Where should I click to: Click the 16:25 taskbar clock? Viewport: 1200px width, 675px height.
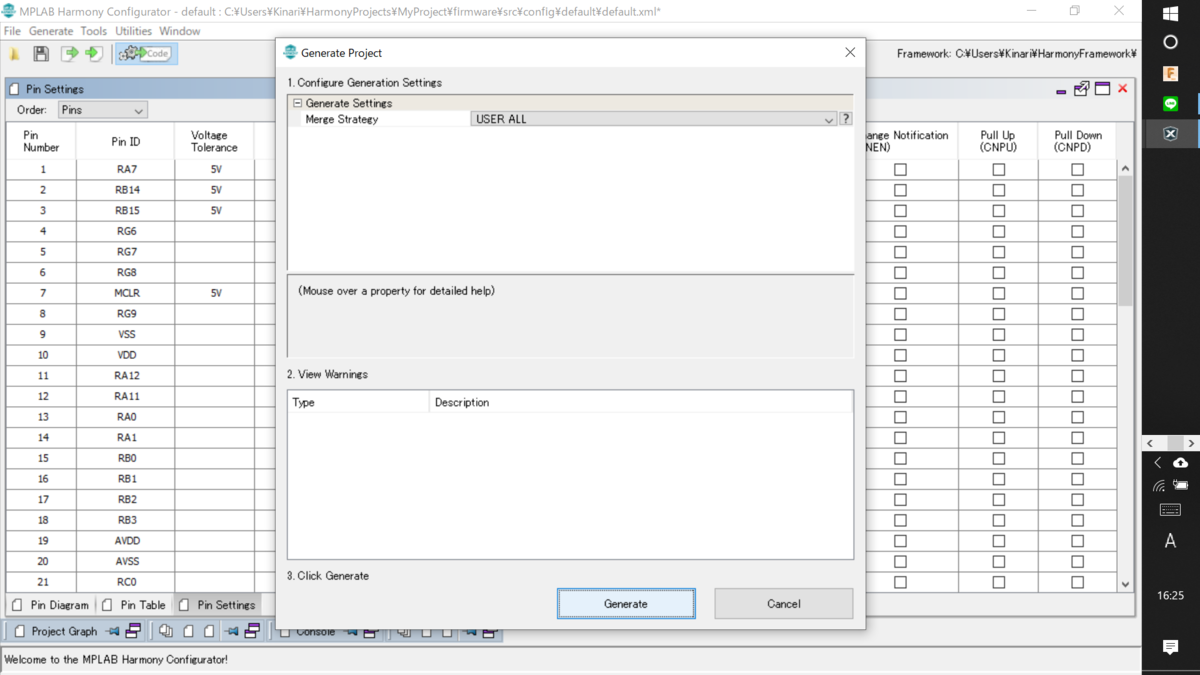click(x=1170, y=595)
